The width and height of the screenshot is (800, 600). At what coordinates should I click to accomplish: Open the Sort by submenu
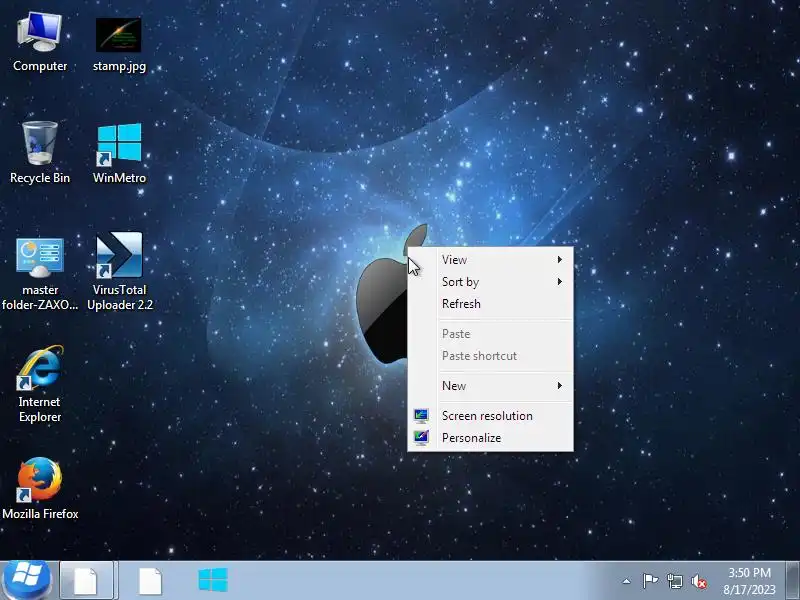click(x=491, y=282)
